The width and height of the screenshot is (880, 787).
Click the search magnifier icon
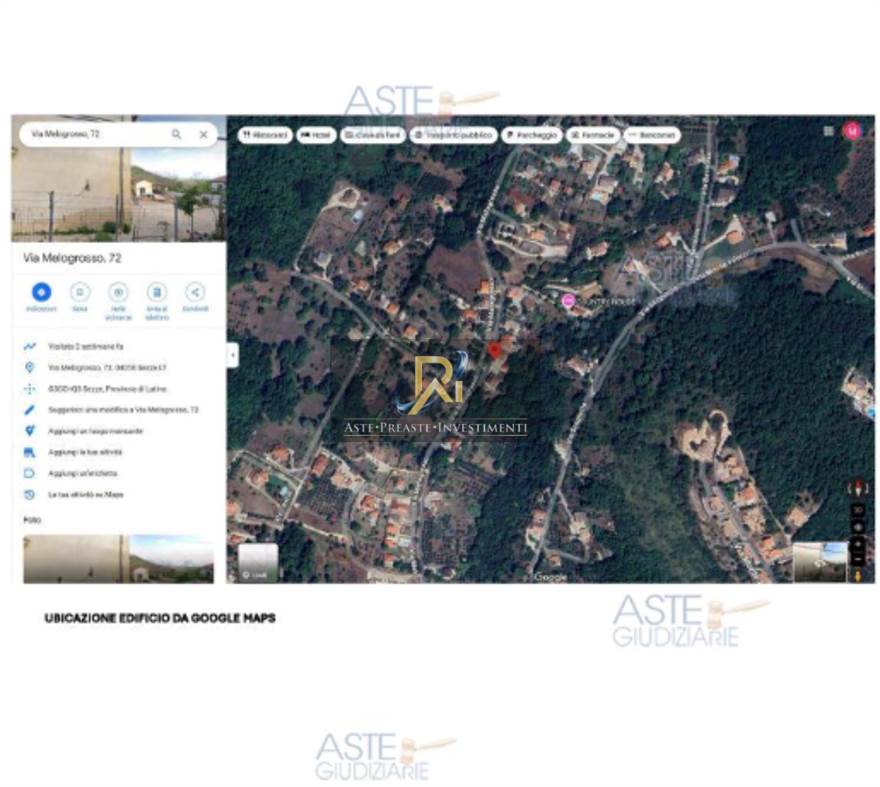pyautogui.click(x=176, y=134)
